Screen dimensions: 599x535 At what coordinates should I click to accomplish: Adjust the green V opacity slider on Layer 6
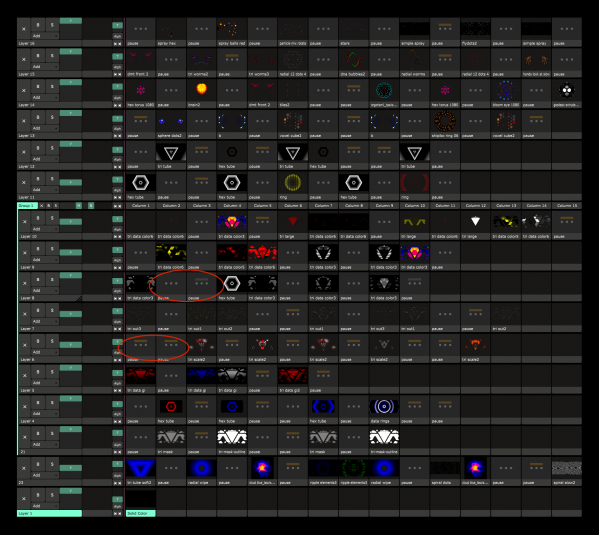coord(71,345)
